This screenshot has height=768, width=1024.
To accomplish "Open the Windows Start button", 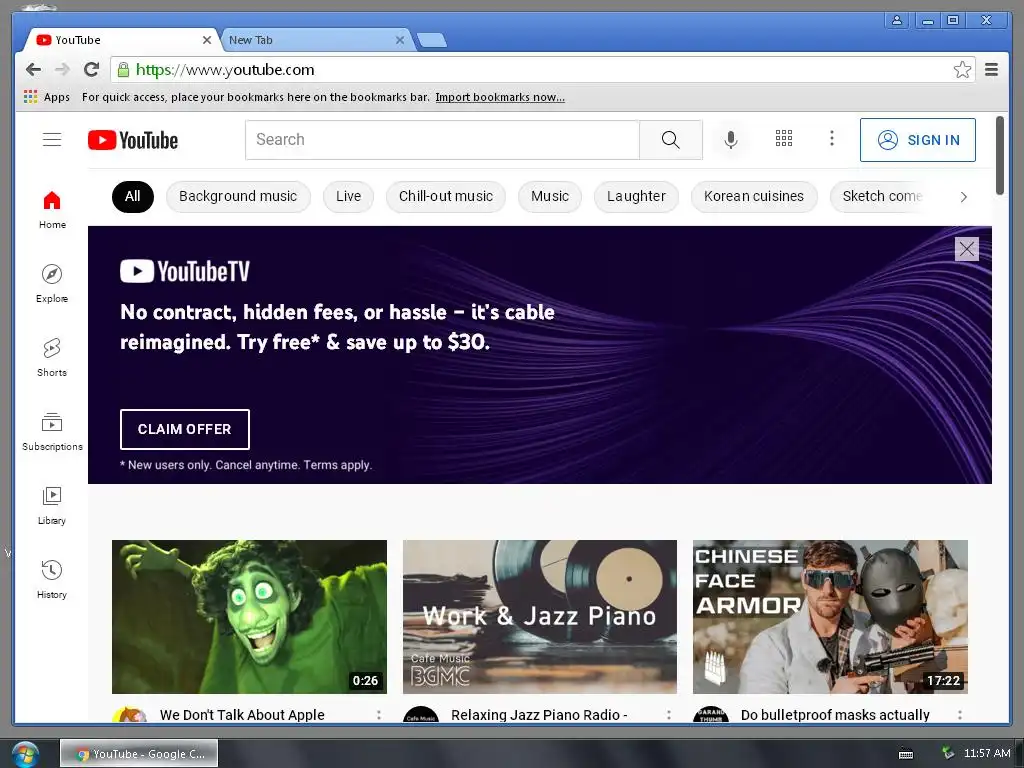I will (x=24, y=754).
